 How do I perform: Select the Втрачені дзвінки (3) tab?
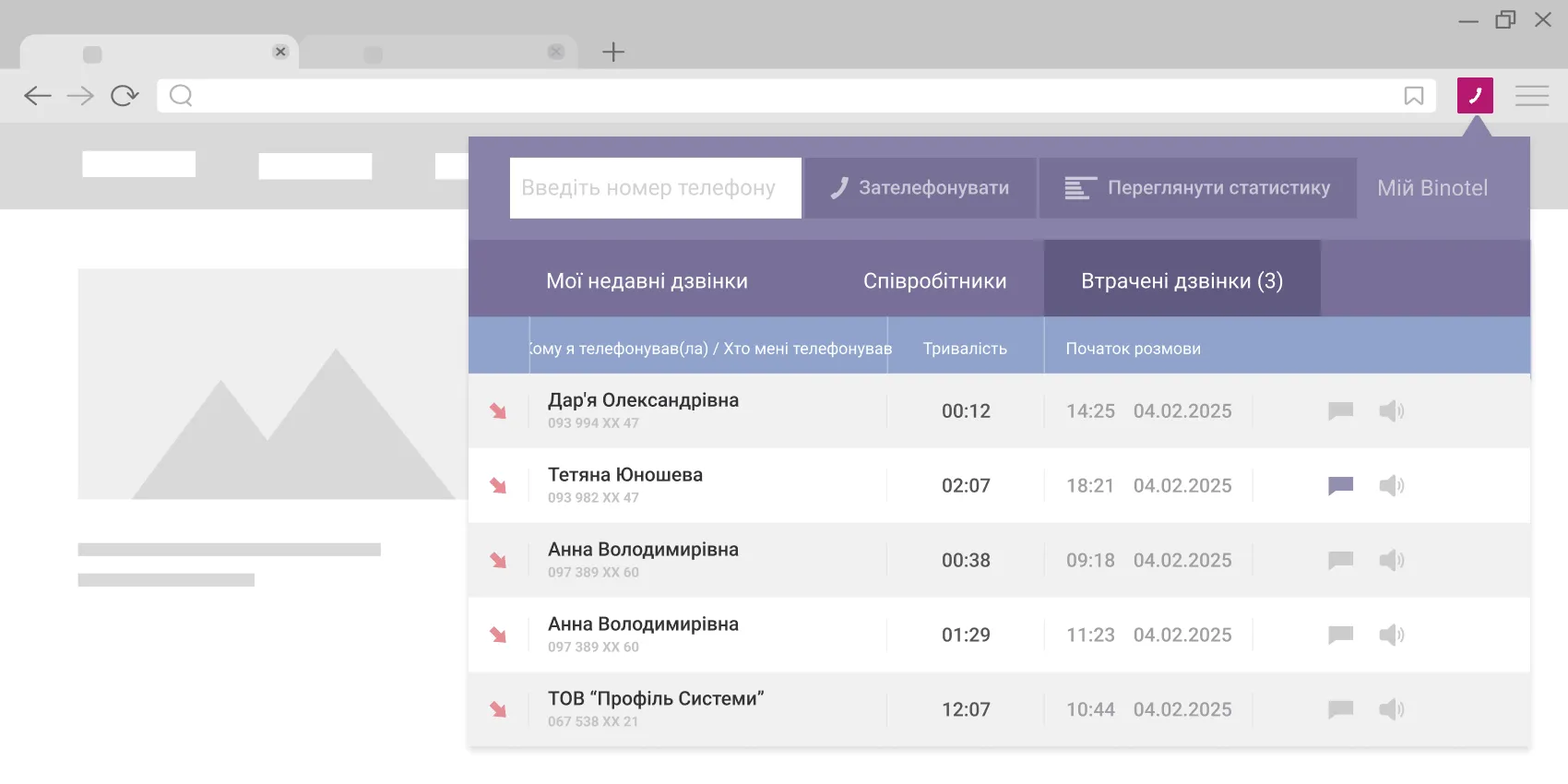(x=1182, y=279)
